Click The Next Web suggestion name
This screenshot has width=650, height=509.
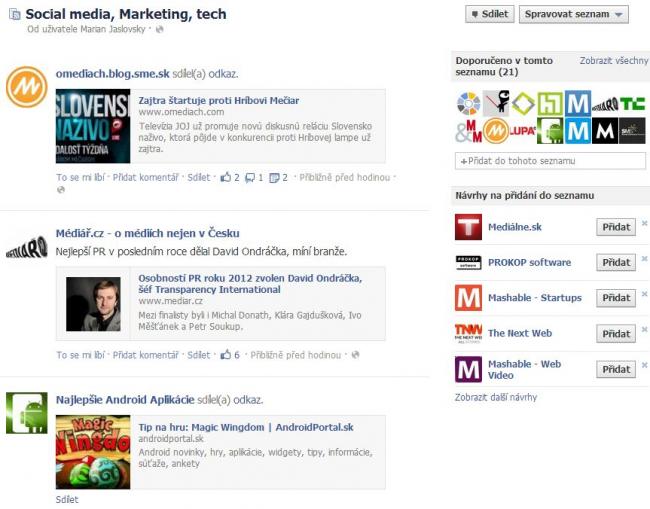(520, 333)
